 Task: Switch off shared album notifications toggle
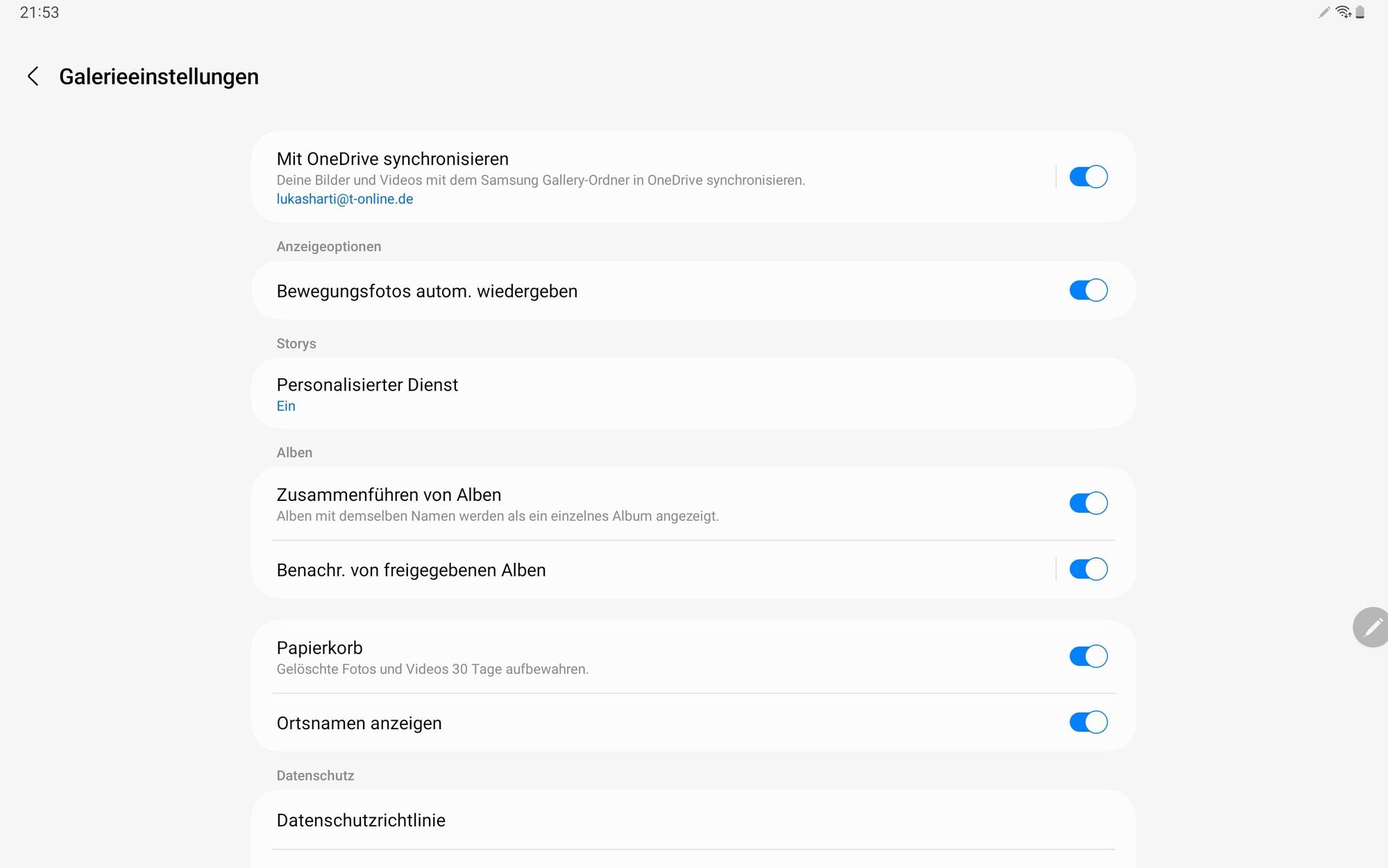tap(1087, 569)
